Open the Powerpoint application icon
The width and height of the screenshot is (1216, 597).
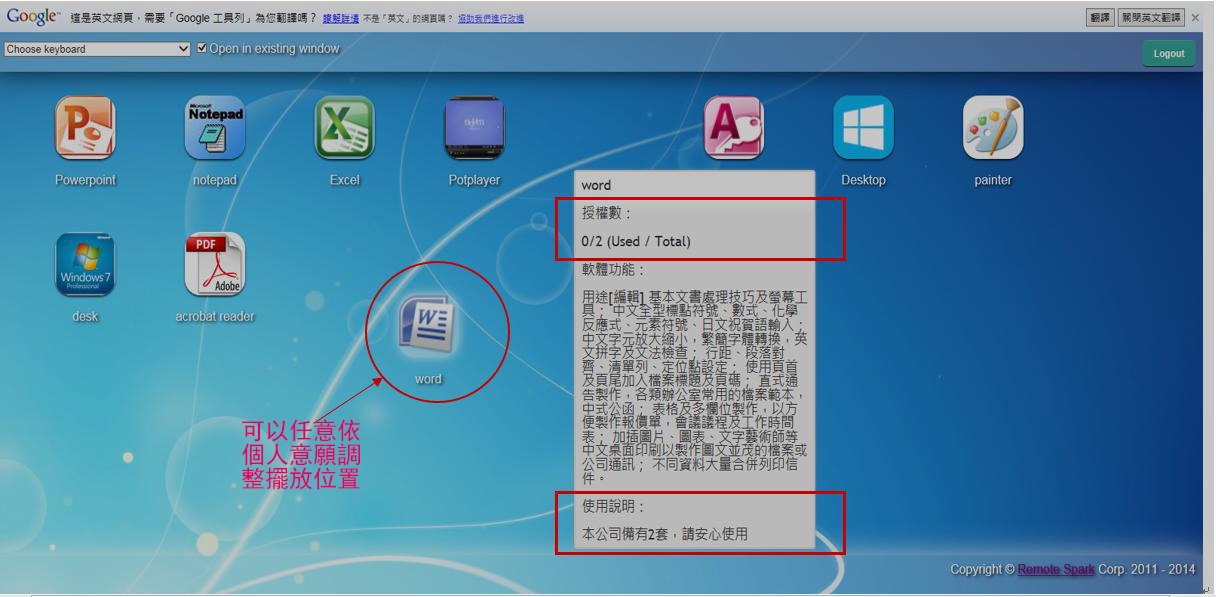click(x=85, y=128)
